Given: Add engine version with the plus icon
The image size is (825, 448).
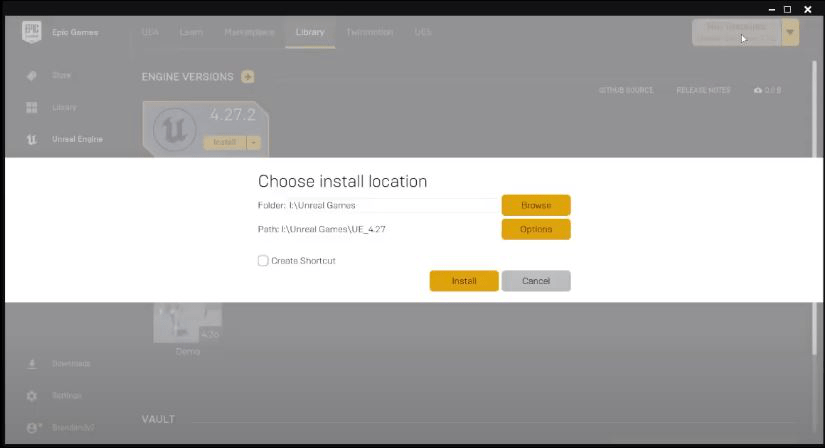Looking at the screenshot, I should tap(247, 77).
